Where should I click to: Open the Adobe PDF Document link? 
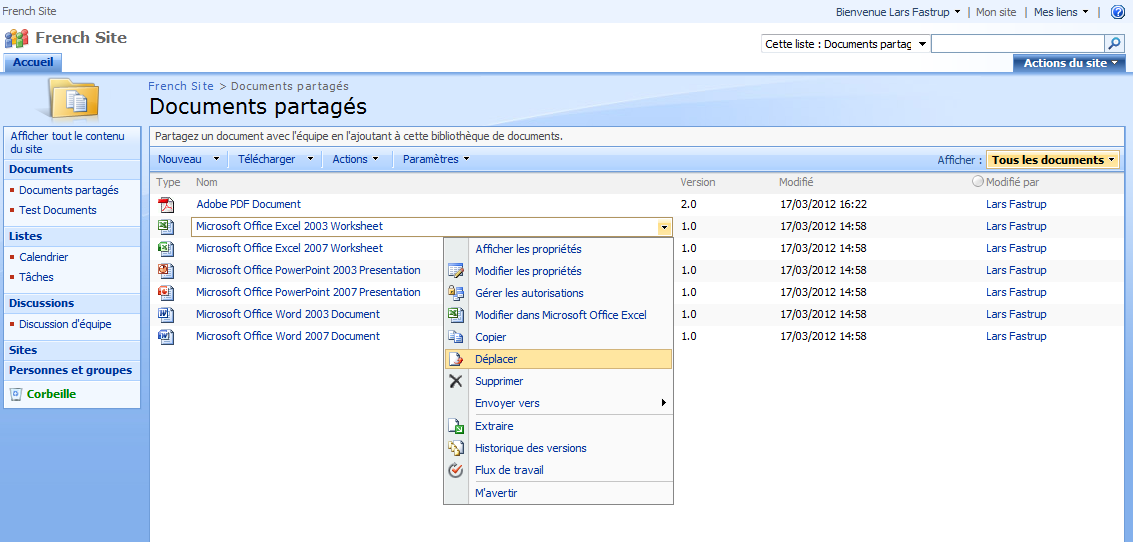tap(249, 205)
